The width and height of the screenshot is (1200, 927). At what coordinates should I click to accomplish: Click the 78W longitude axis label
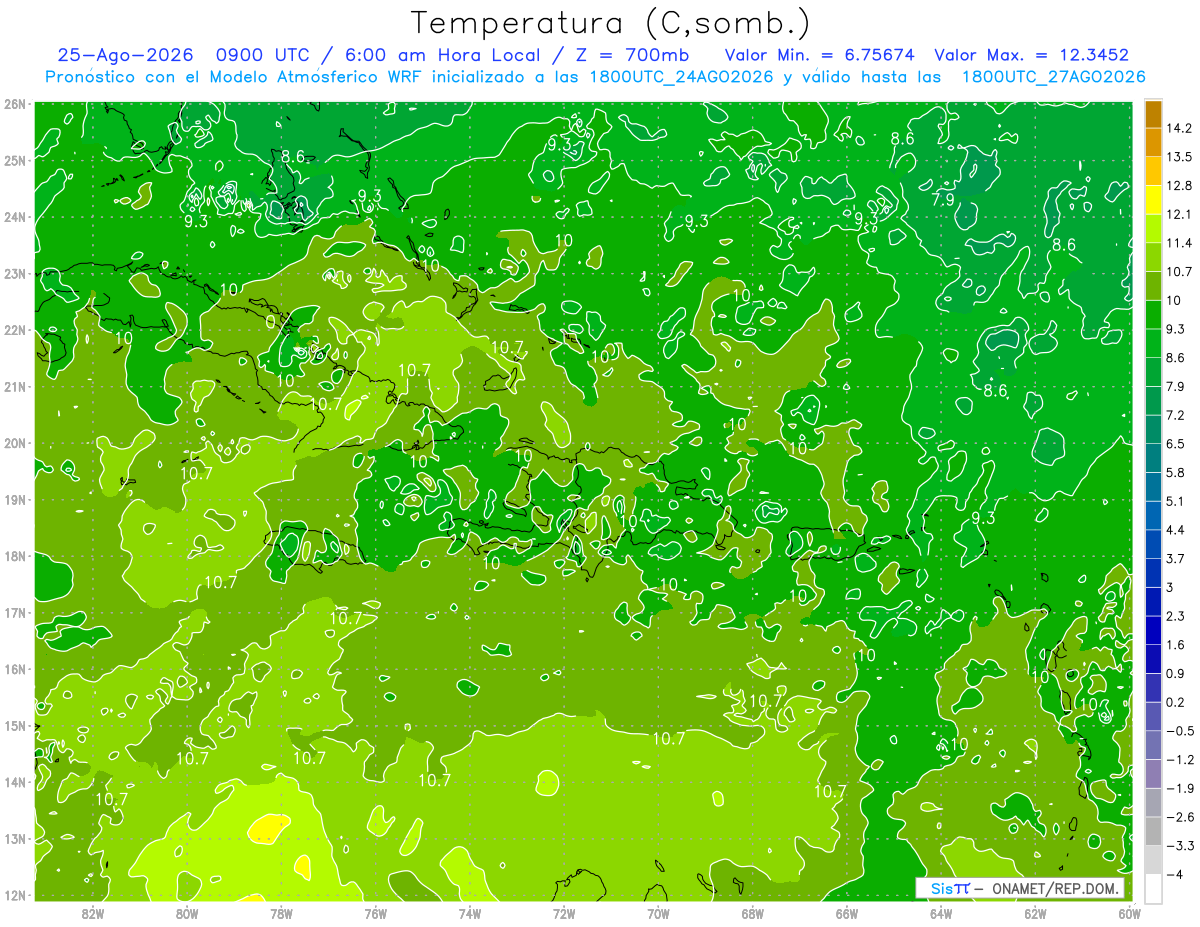[x=281, y=913]
